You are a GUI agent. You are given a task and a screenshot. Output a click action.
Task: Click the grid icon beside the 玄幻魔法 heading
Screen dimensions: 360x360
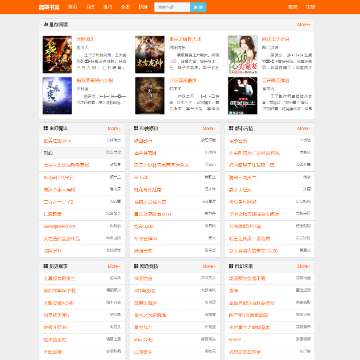click(45, 128)
